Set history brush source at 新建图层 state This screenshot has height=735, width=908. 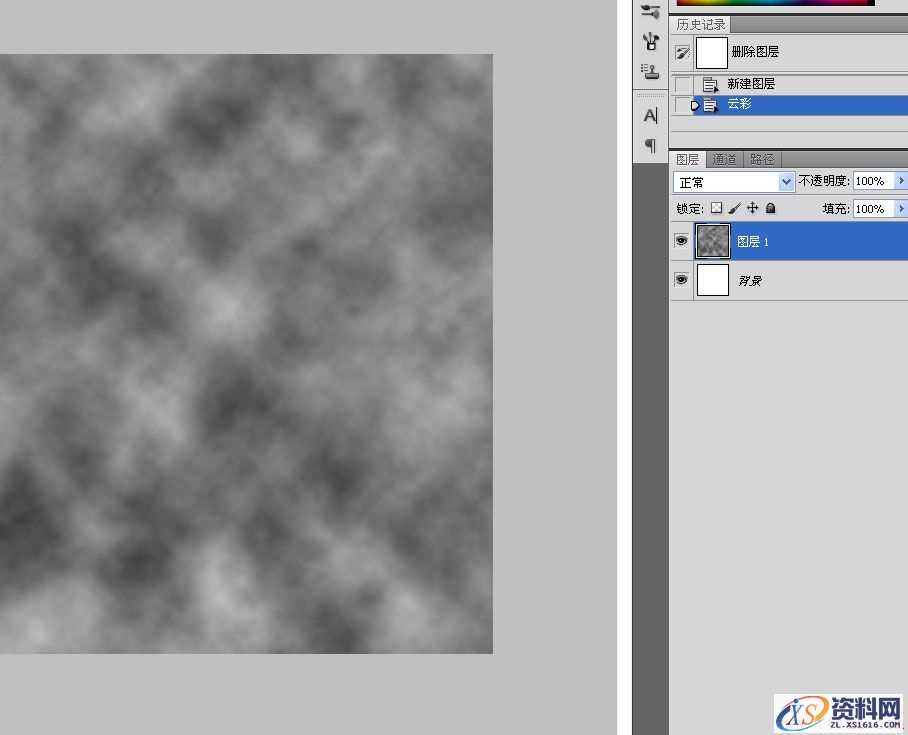[682, 84]
